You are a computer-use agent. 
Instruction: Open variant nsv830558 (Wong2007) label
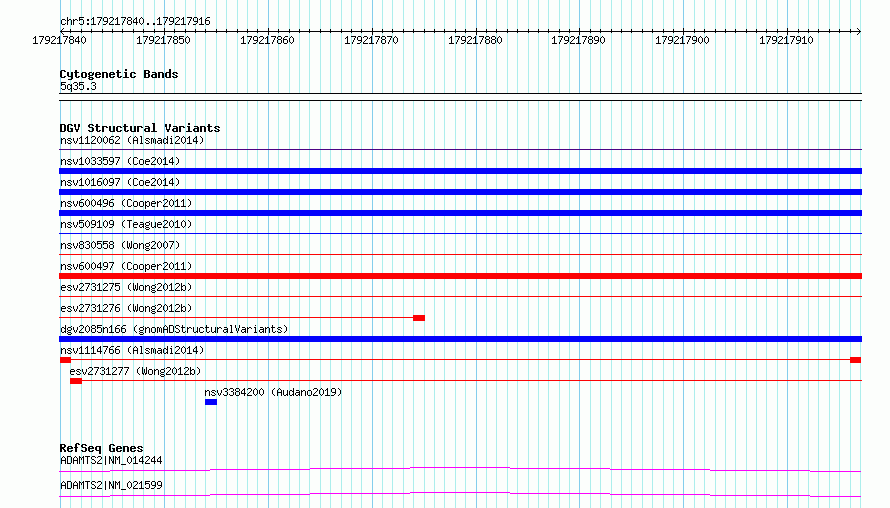click(x=120, y=245)
